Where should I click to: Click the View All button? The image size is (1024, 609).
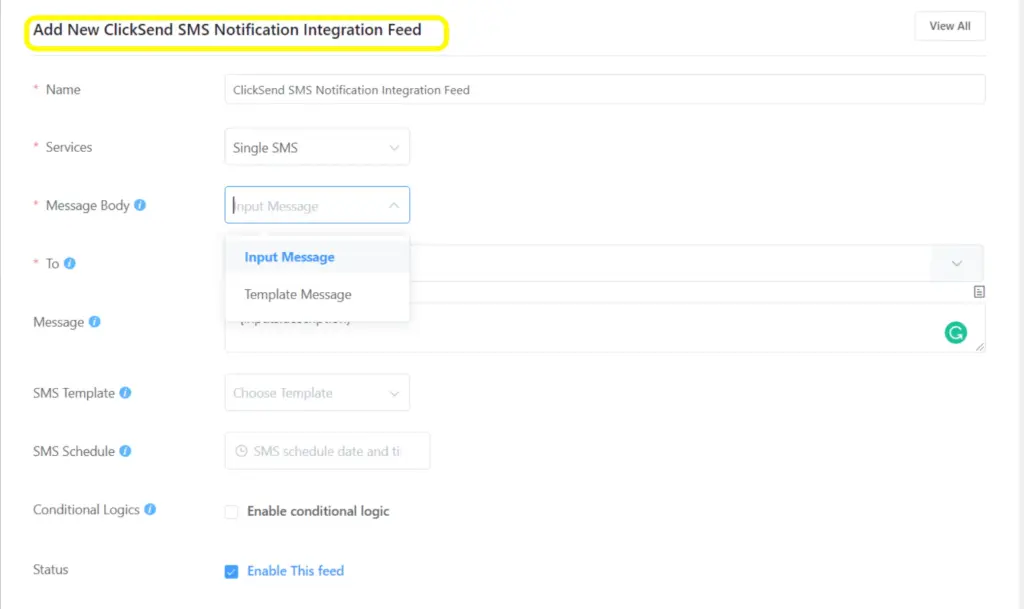(x=948, y=26)
